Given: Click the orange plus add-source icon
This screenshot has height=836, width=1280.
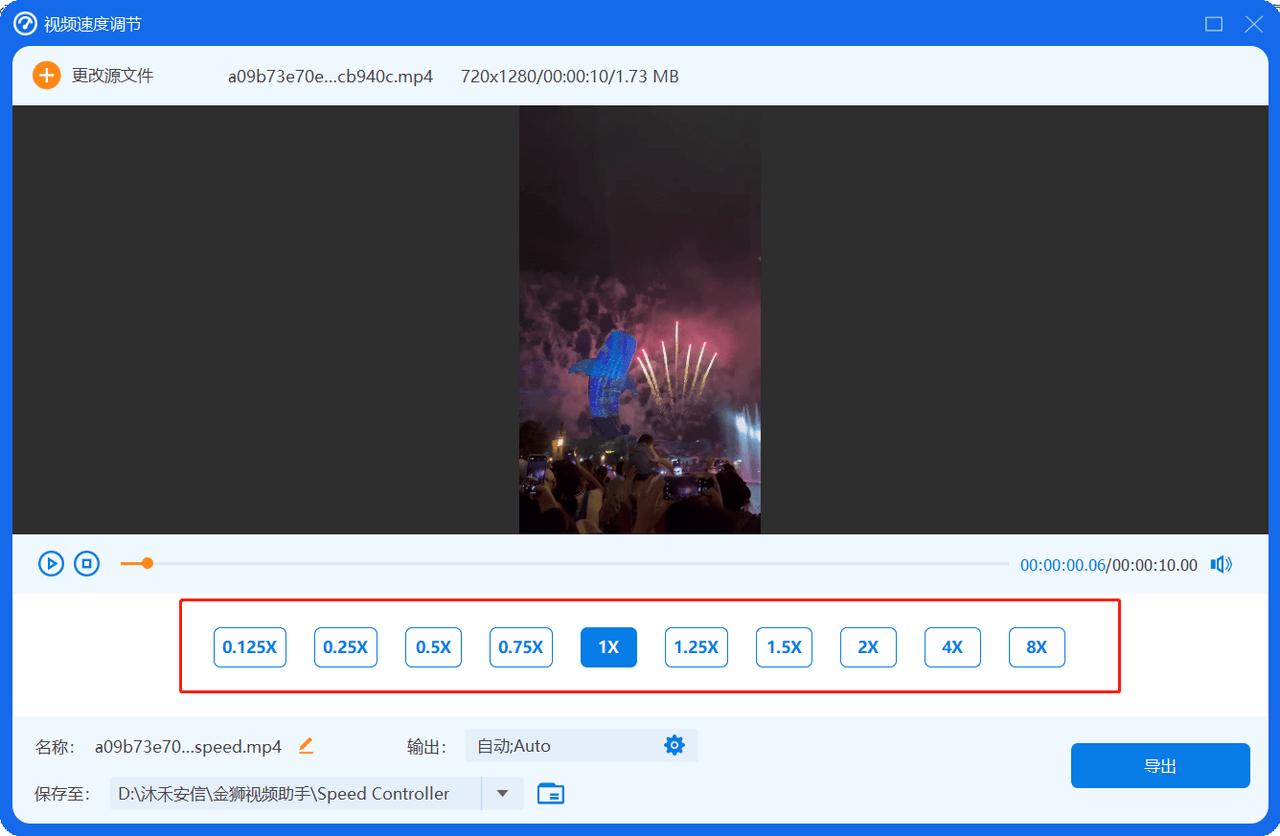Looking at the screenshot, I should pyautogui.click(x=46, y=76).
